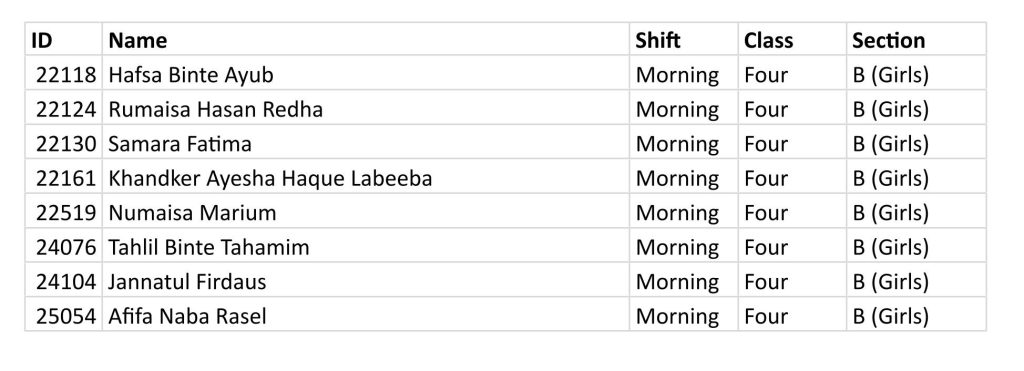Click Khandker Ayesha Haque Labeeba cell
1024x371 pixels.
[x=366, y=177]
